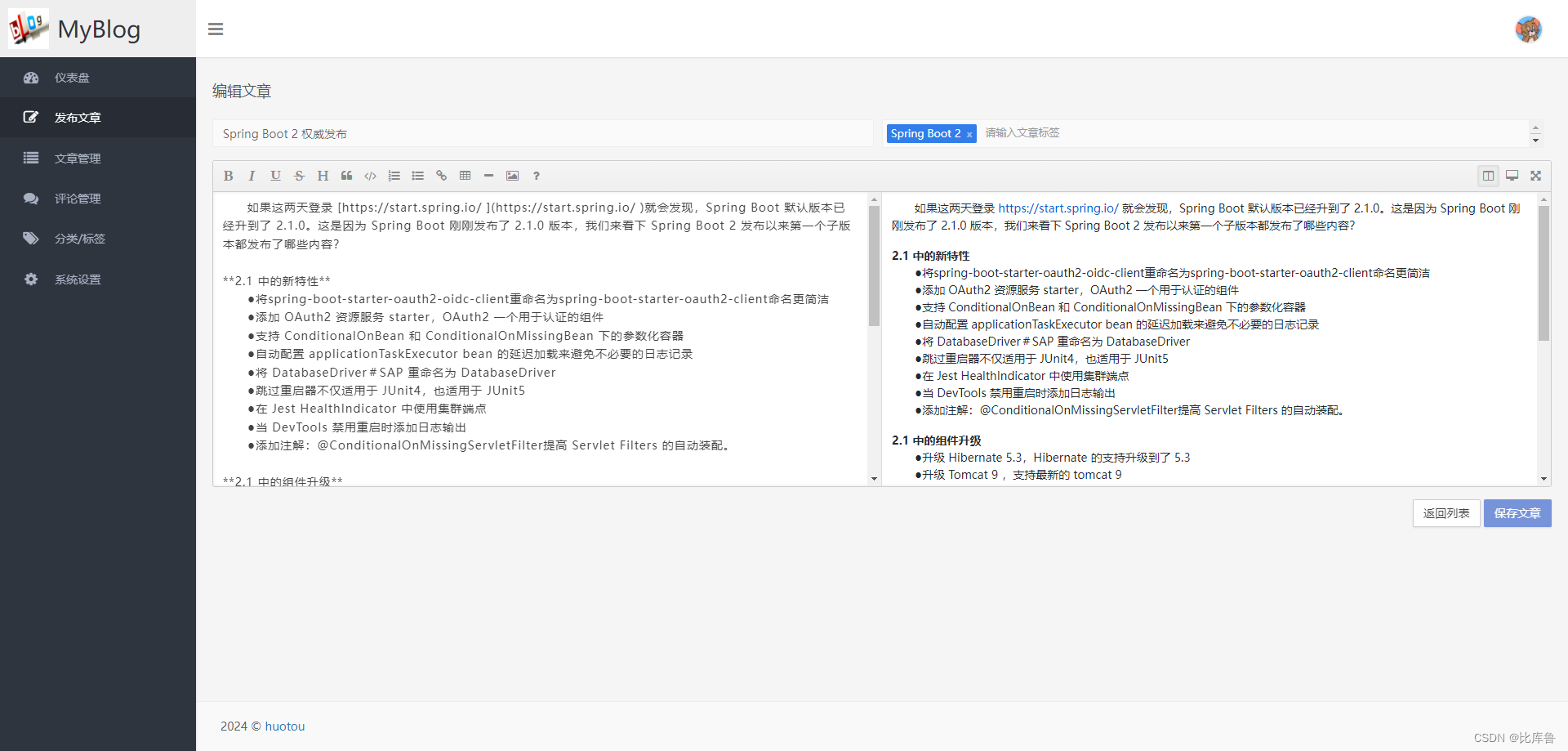Viewport: 1568px width, 751px height.
Task: Open 文章管理 in sidebar
Action: point(98,158)
